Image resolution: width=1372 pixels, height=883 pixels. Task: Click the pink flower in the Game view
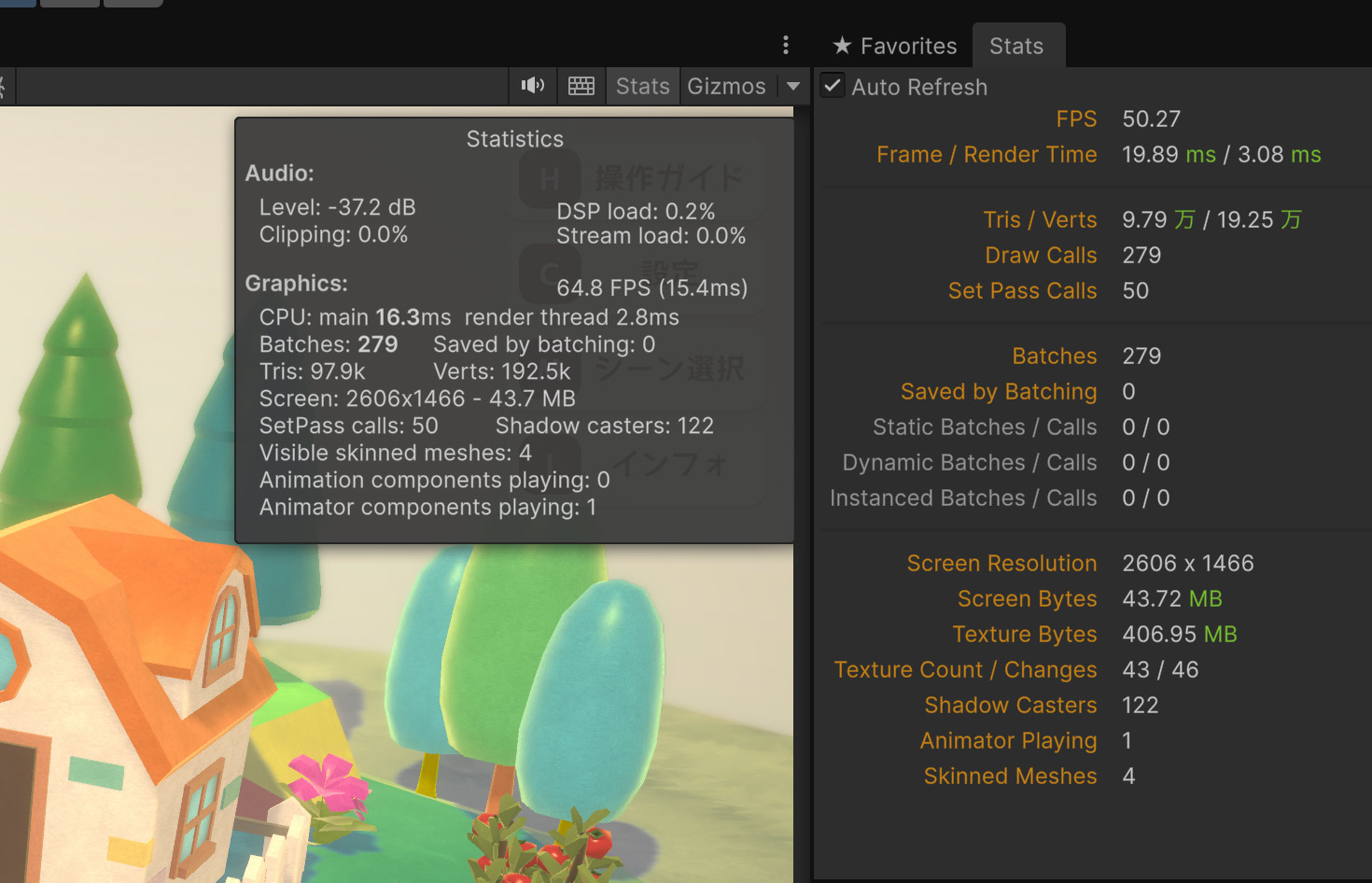(327, 782)
